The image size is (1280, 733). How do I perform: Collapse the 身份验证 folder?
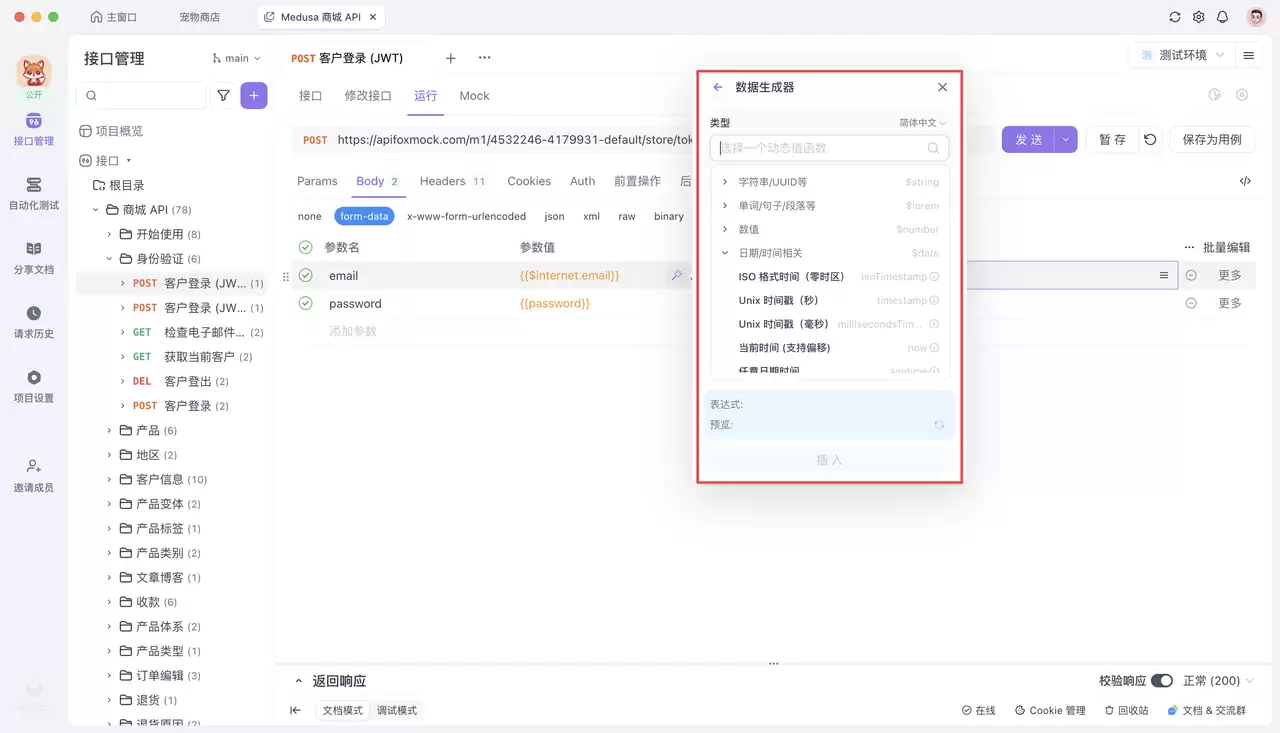coord(110,259)
